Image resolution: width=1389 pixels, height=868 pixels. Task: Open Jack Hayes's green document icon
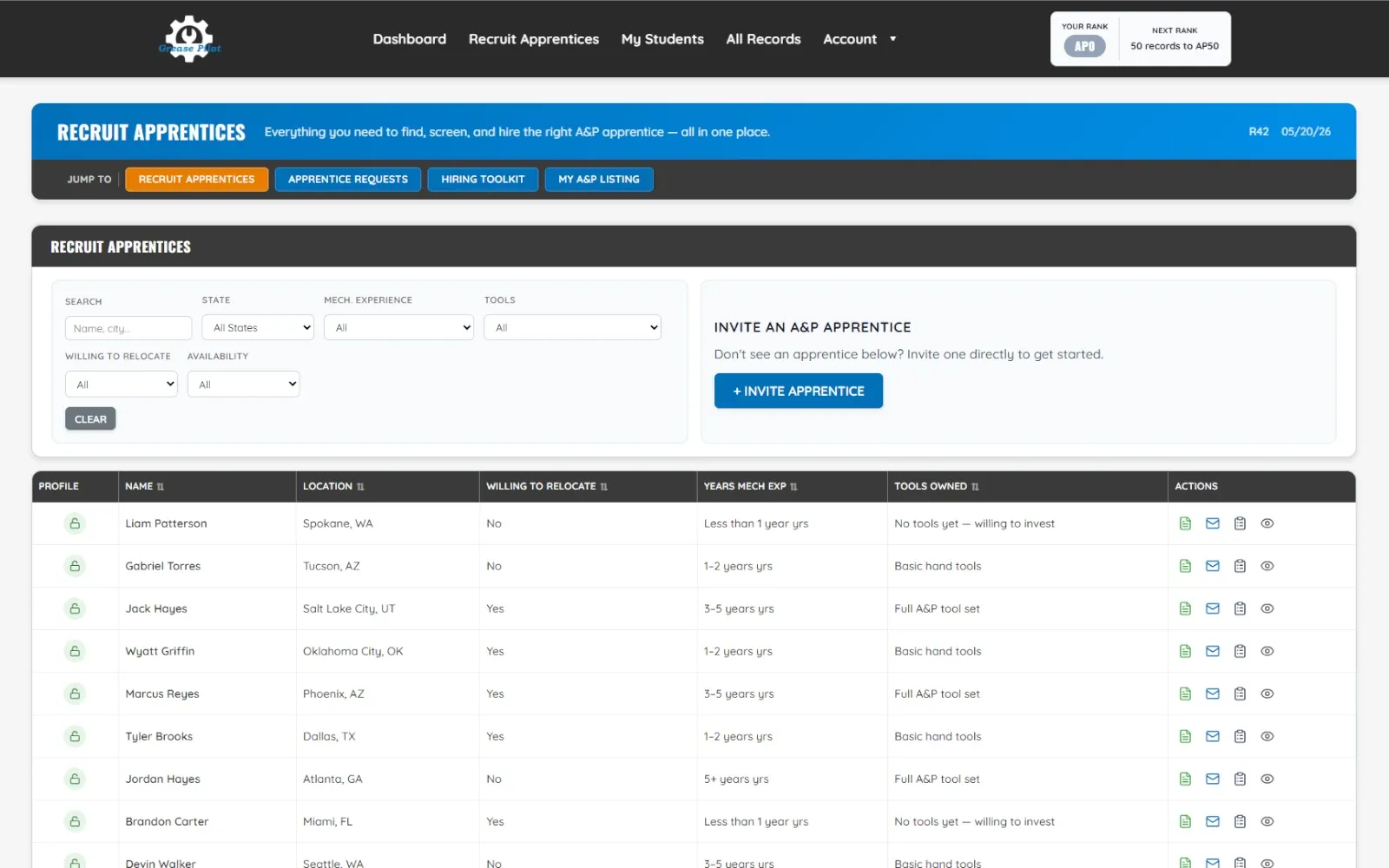coord(1185,608)
